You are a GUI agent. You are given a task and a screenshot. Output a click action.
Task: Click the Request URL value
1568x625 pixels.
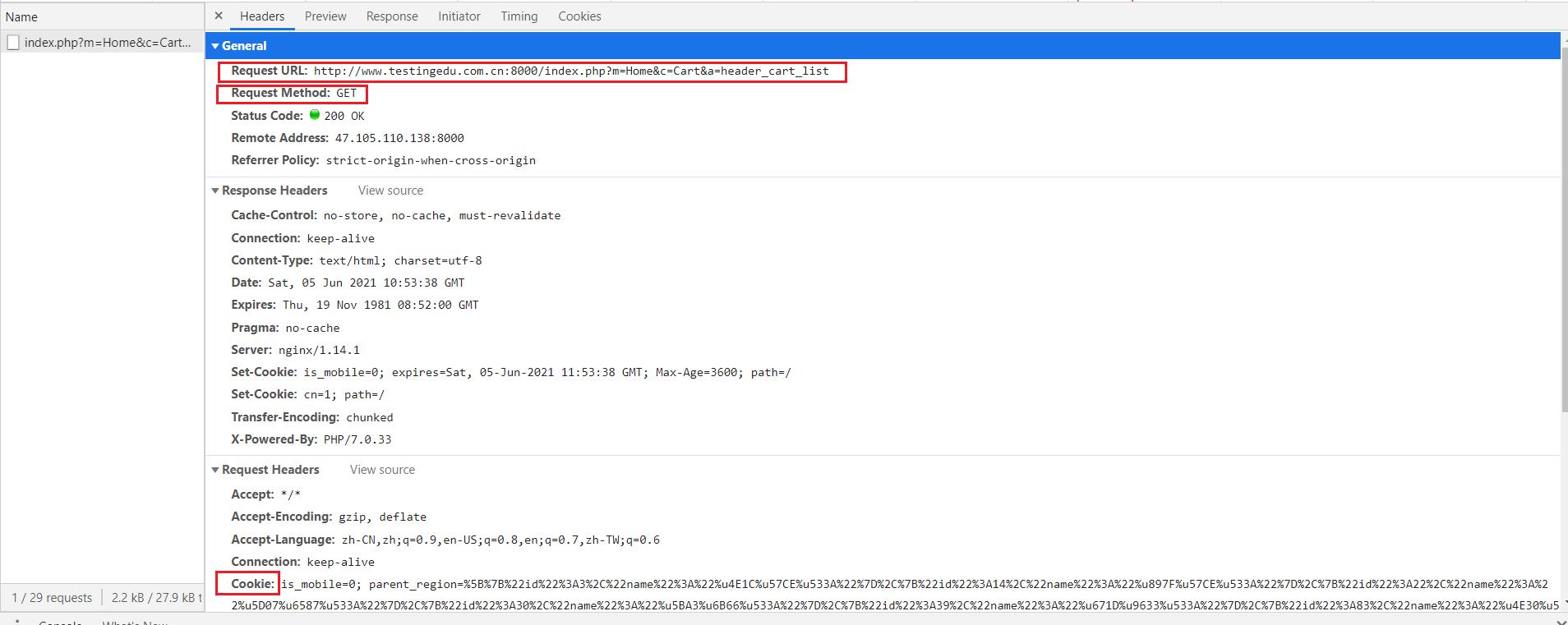point(571,71)
